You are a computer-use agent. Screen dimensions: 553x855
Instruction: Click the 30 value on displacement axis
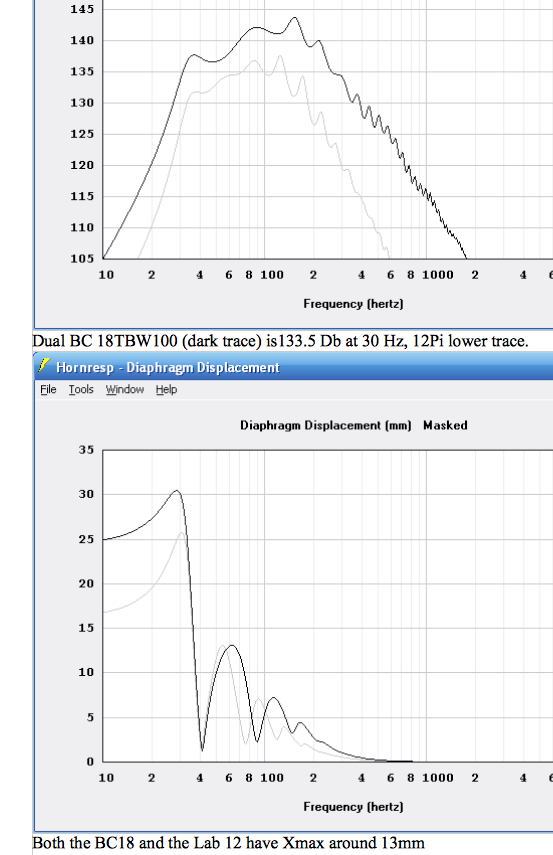coord(86,494)
